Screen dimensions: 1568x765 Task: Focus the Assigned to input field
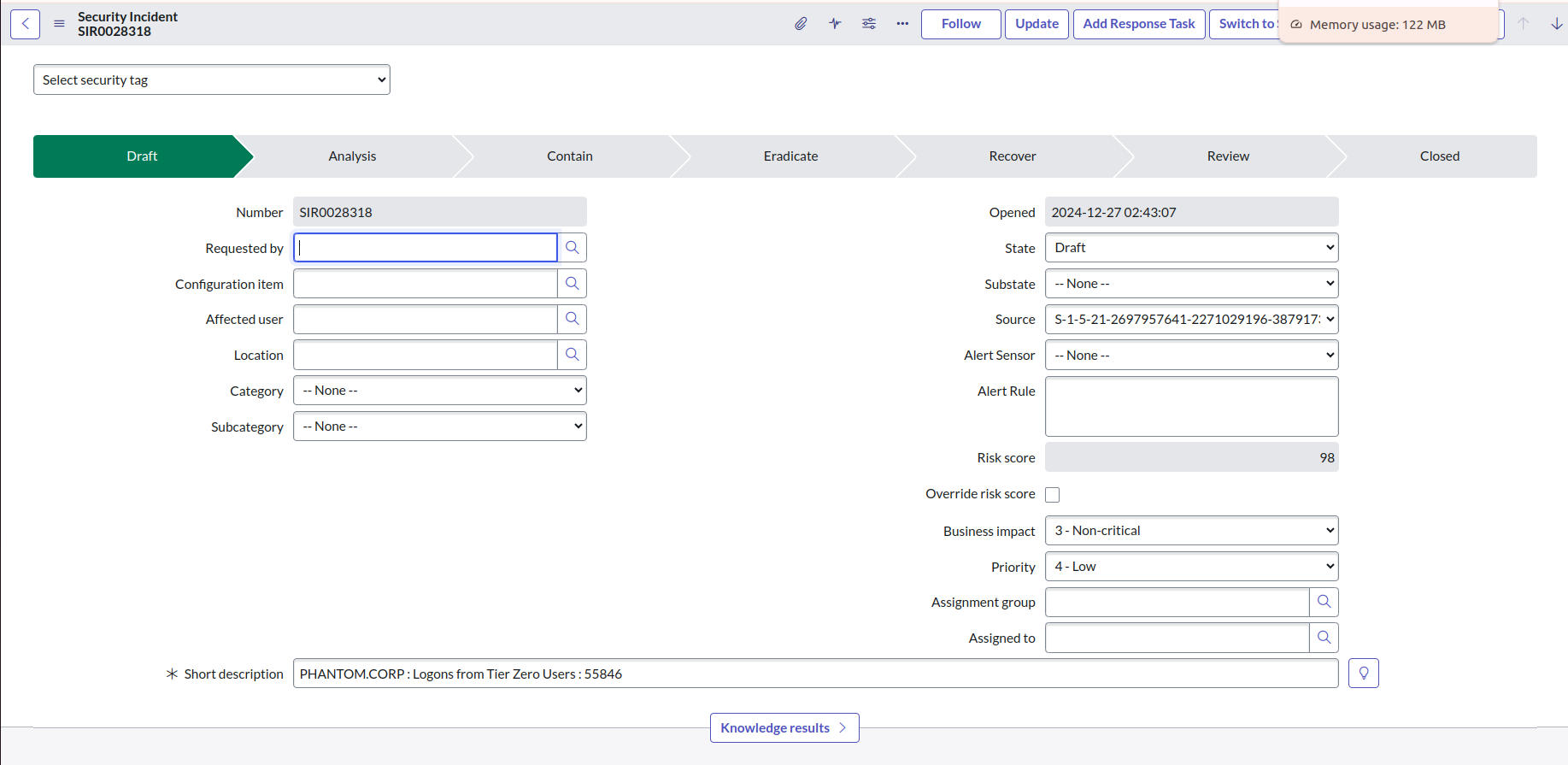pyautogui.click(x=1177, y=638)
